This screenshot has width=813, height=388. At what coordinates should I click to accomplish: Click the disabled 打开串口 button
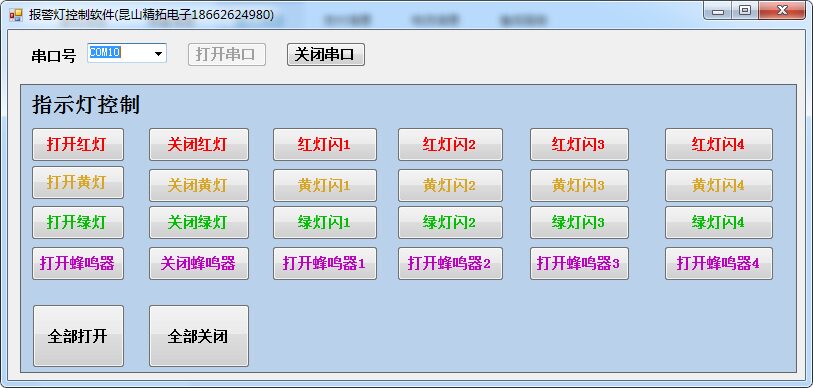coord(227,54)
